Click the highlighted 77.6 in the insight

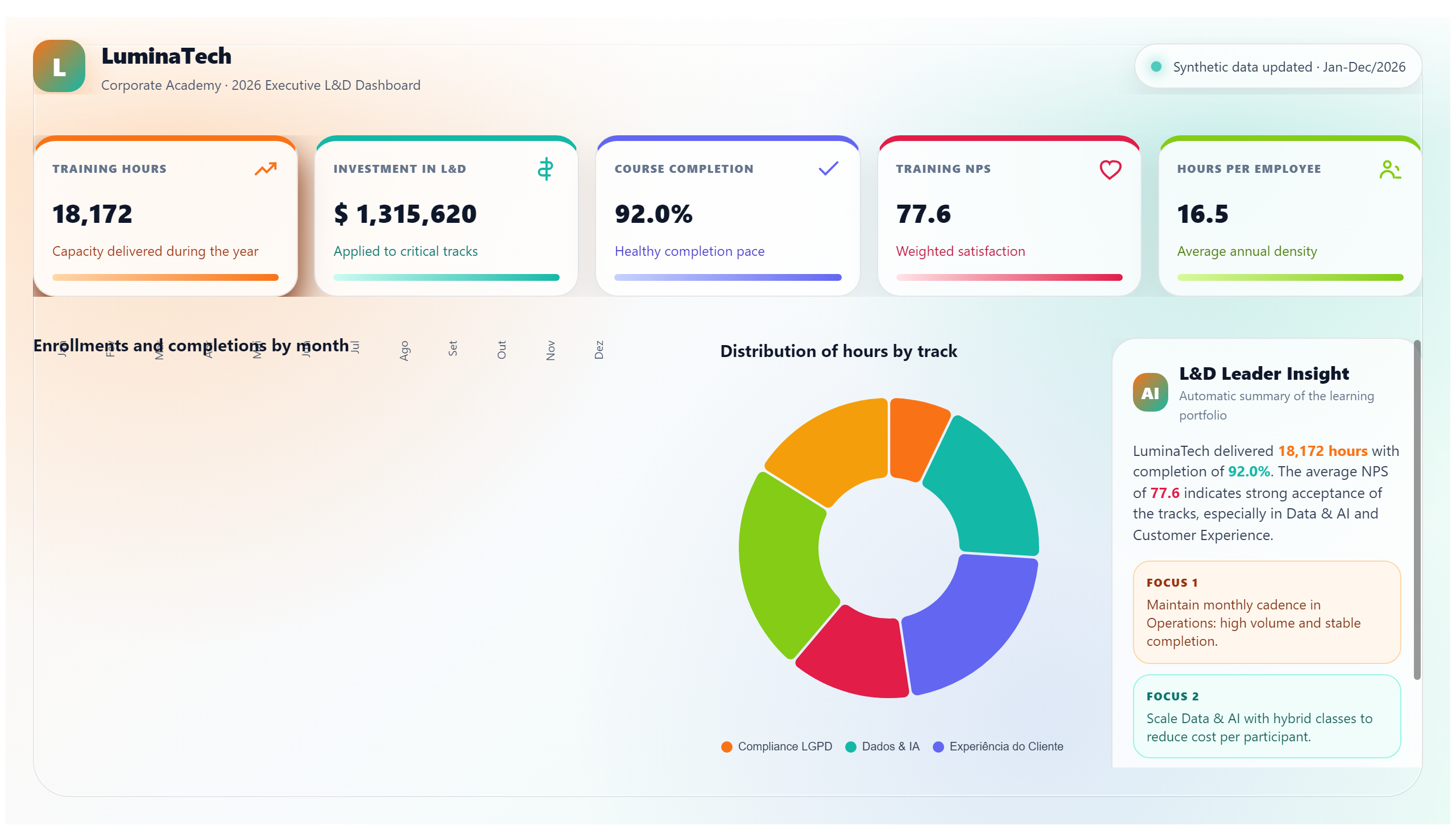[x=1164, y=493]
